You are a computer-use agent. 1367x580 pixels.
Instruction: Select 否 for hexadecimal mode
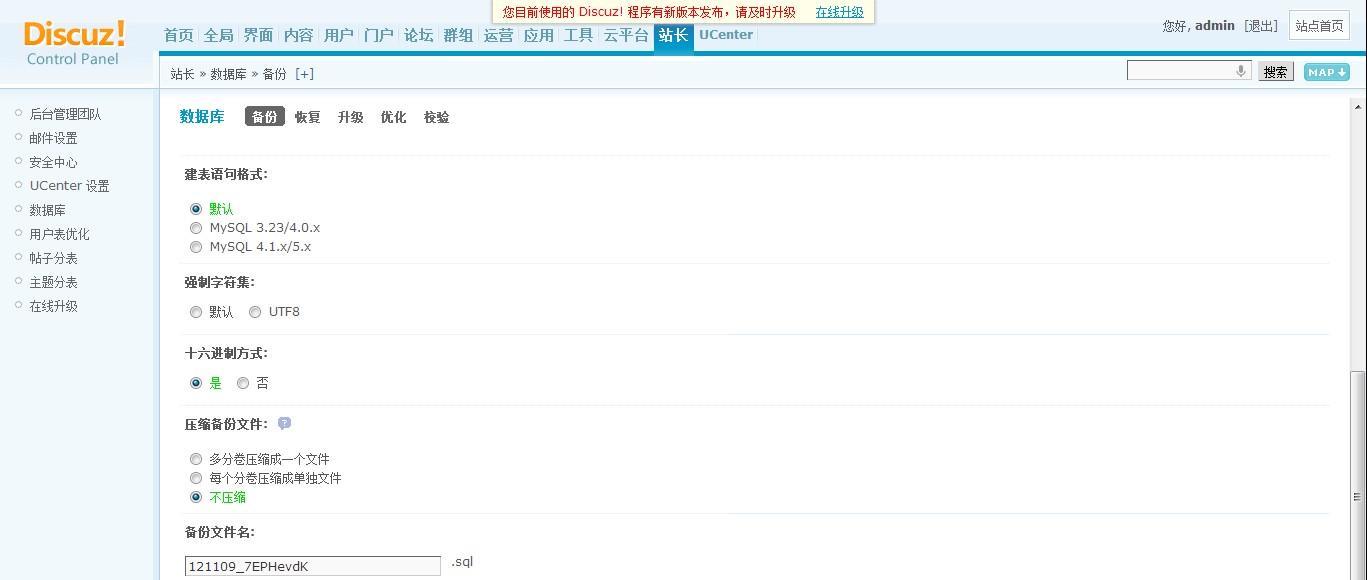pos(243,382)
